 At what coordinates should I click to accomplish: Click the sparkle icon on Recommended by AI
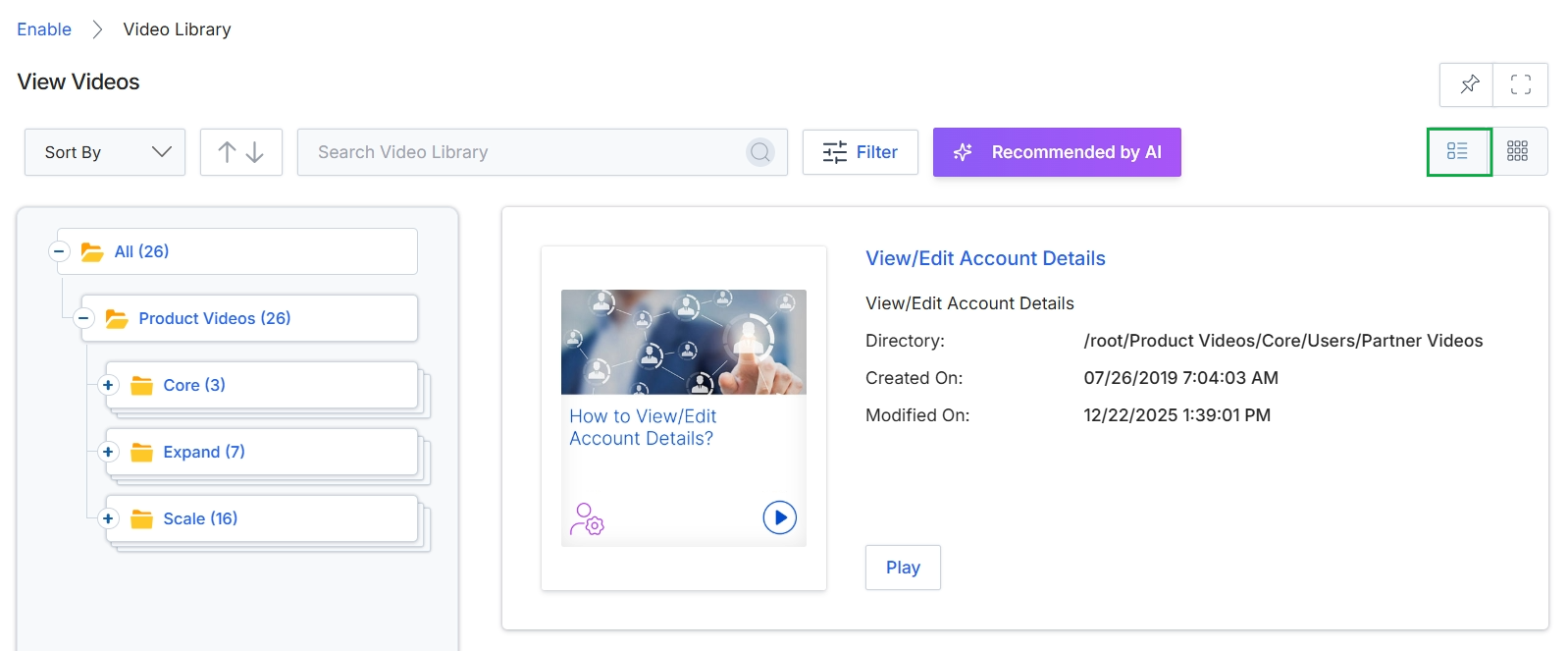click(963, 152)
